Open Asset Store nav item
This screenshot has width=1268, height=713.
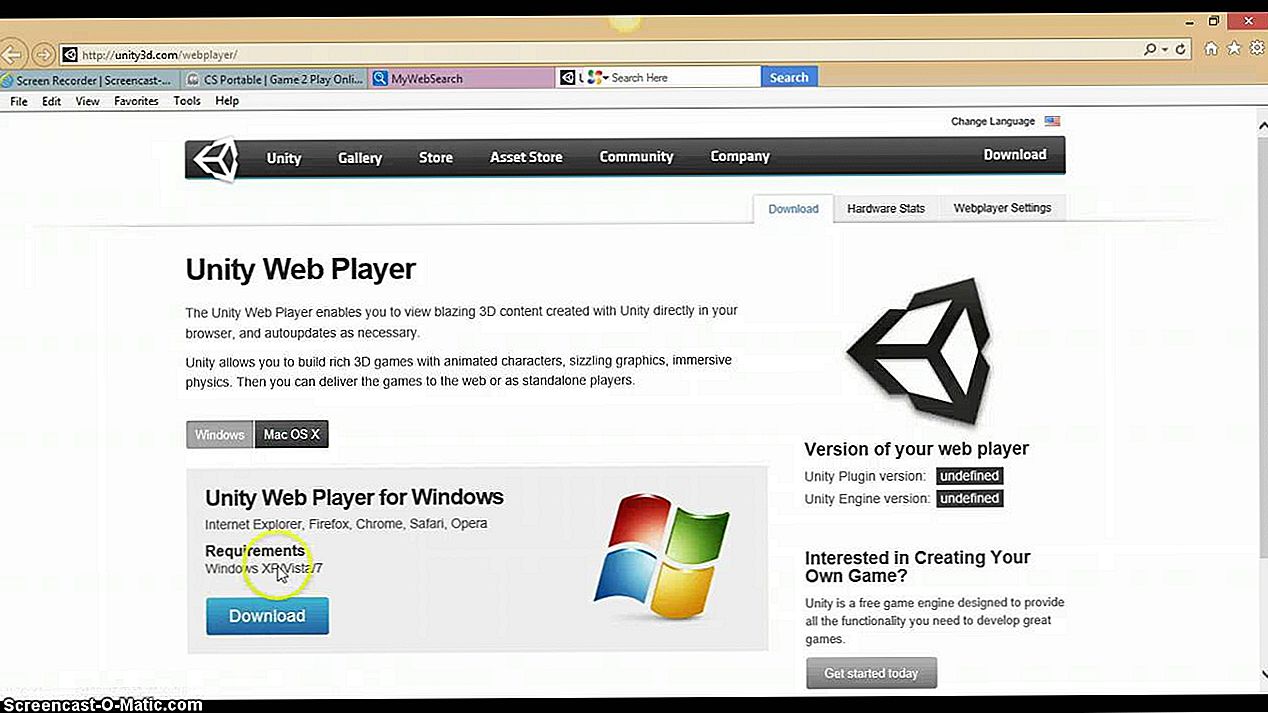pyautogui.click(x=526, y=157)
